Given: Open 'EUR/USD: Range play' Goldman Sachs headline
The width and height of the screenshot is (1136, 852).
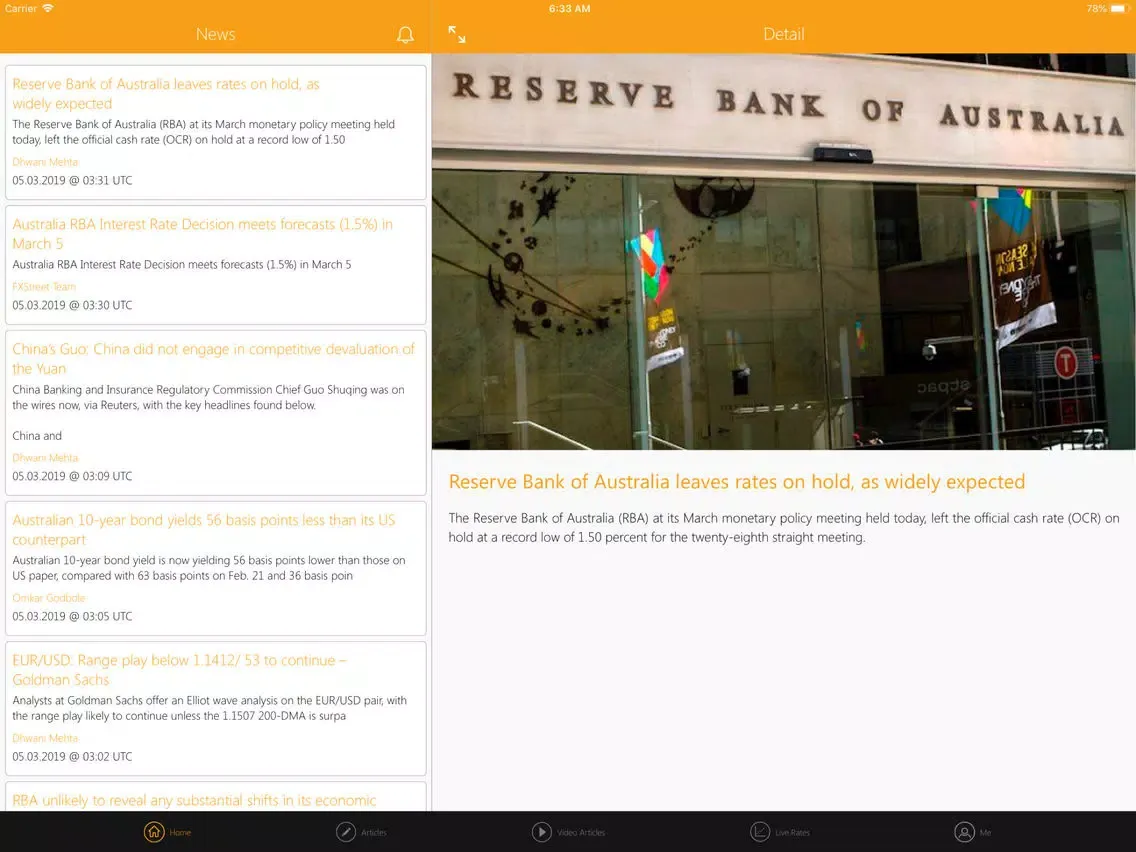Looking at the screenshot, I should 180,670.
